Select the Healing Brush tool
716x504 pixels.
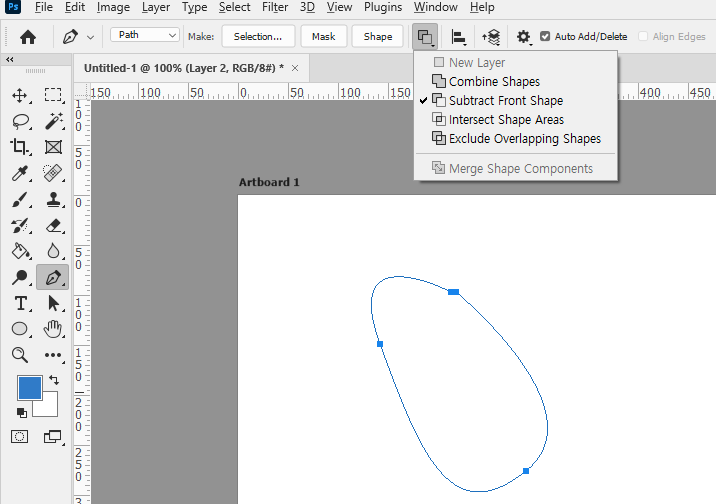[x=53, y=173]
